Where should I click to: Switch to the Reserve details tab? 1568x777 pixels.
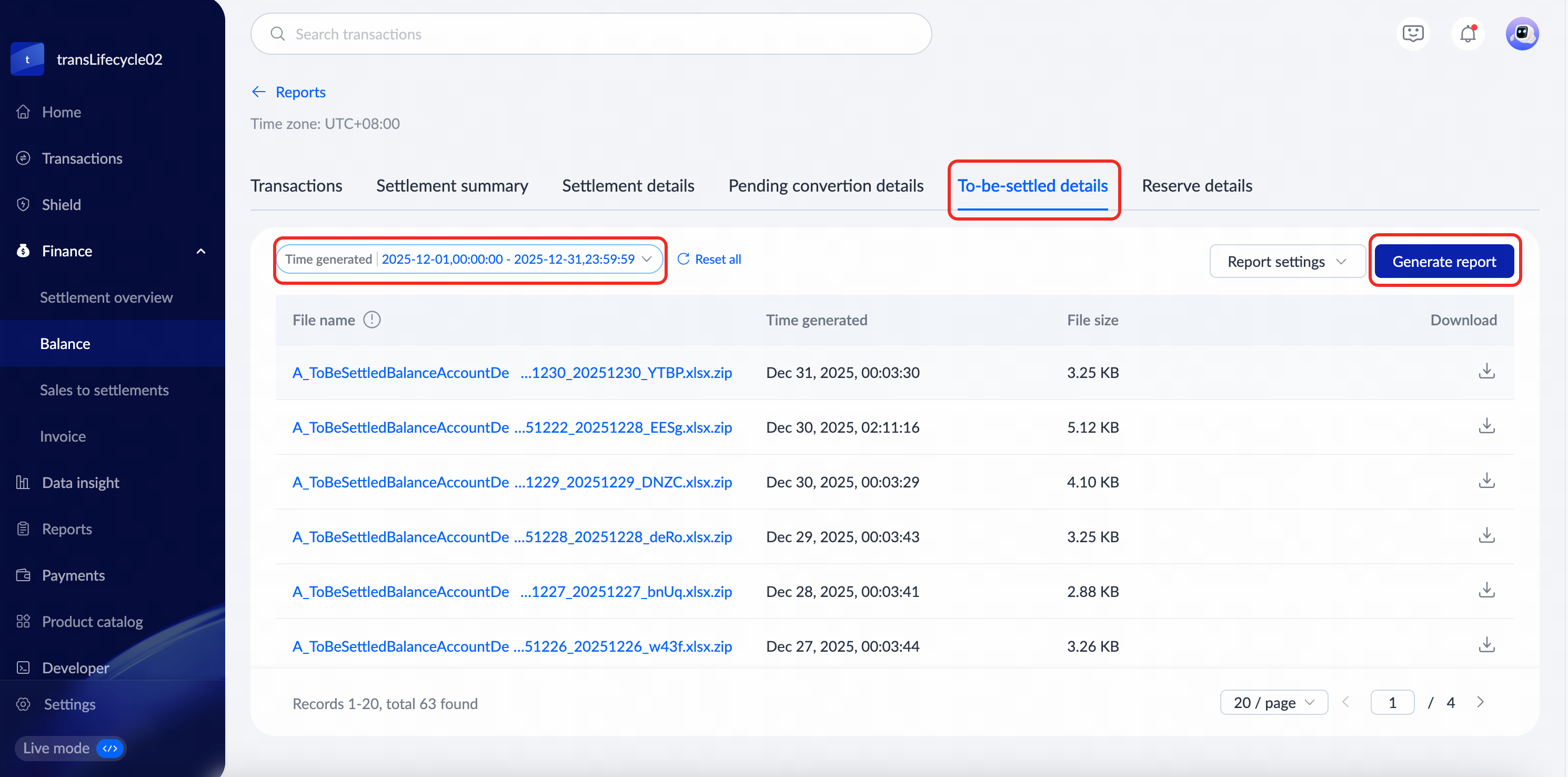click(1196, 186)
